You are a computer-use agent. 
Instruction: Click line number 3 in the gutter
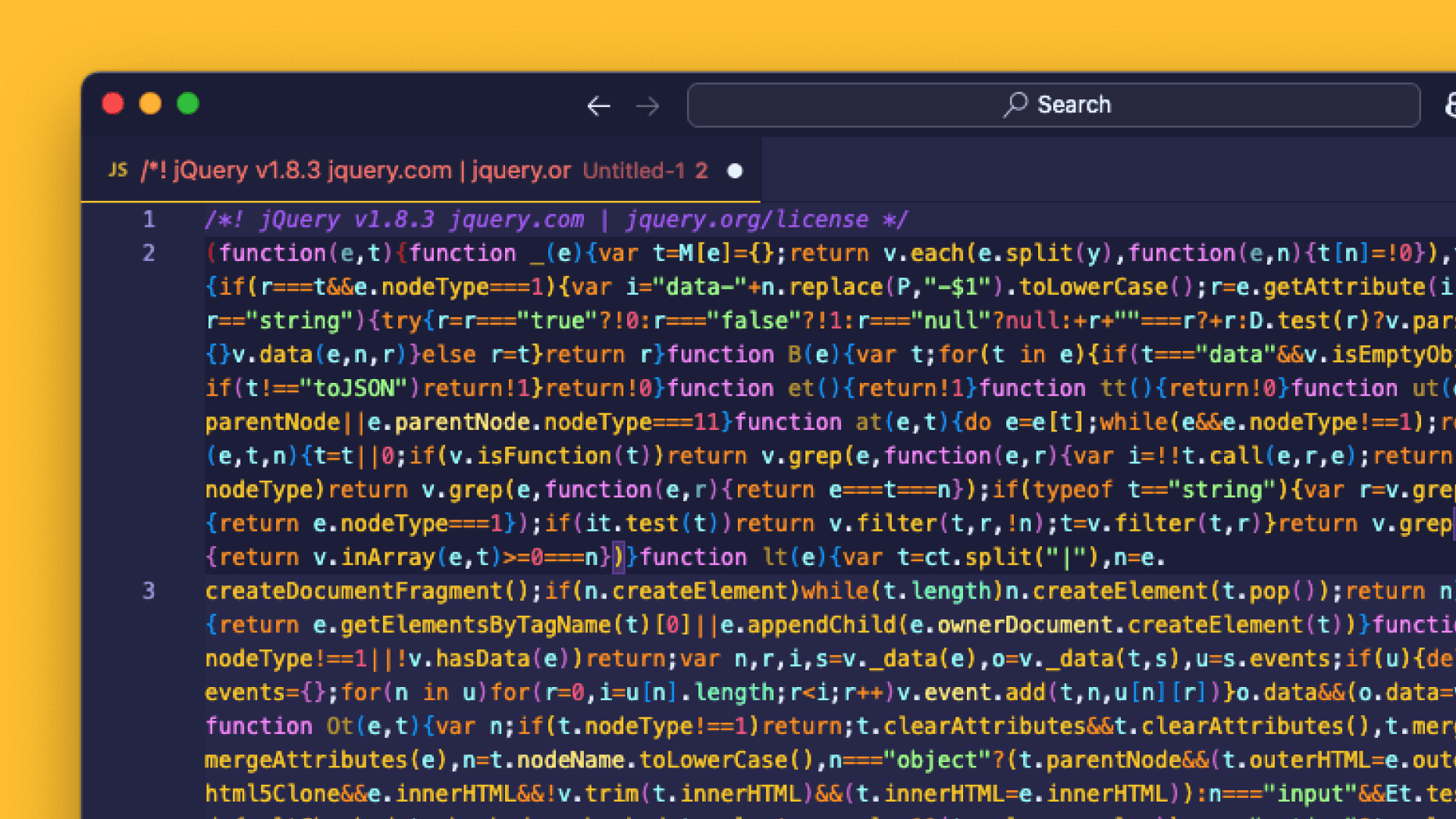149,591
